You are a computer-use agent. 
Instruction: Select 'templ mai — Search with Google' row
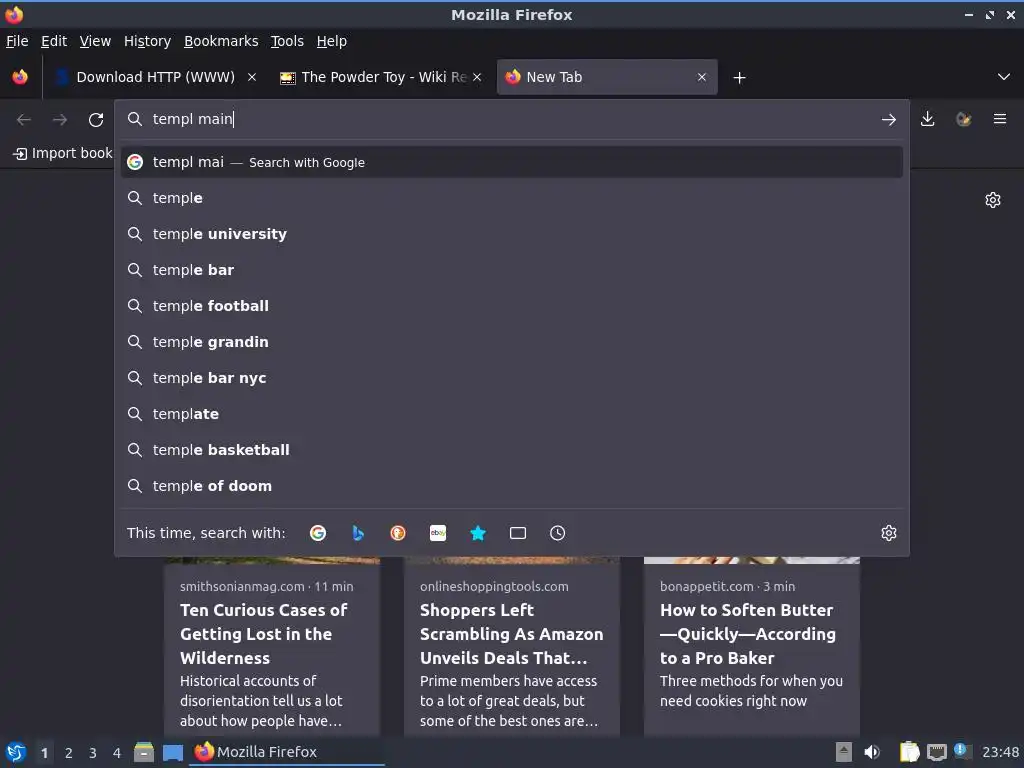(x=512, y=162)
